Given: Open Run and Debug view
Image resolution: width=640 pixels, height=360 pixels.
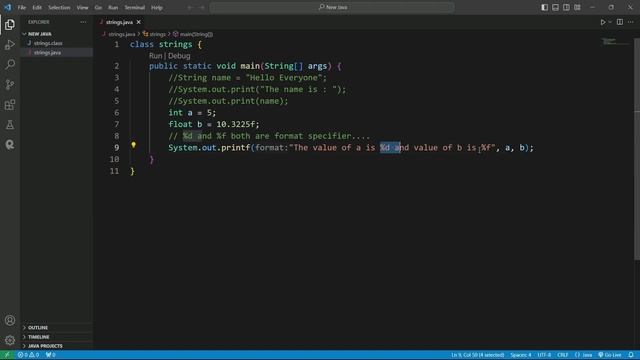Looking at the screenshot, I should (10, 44).
